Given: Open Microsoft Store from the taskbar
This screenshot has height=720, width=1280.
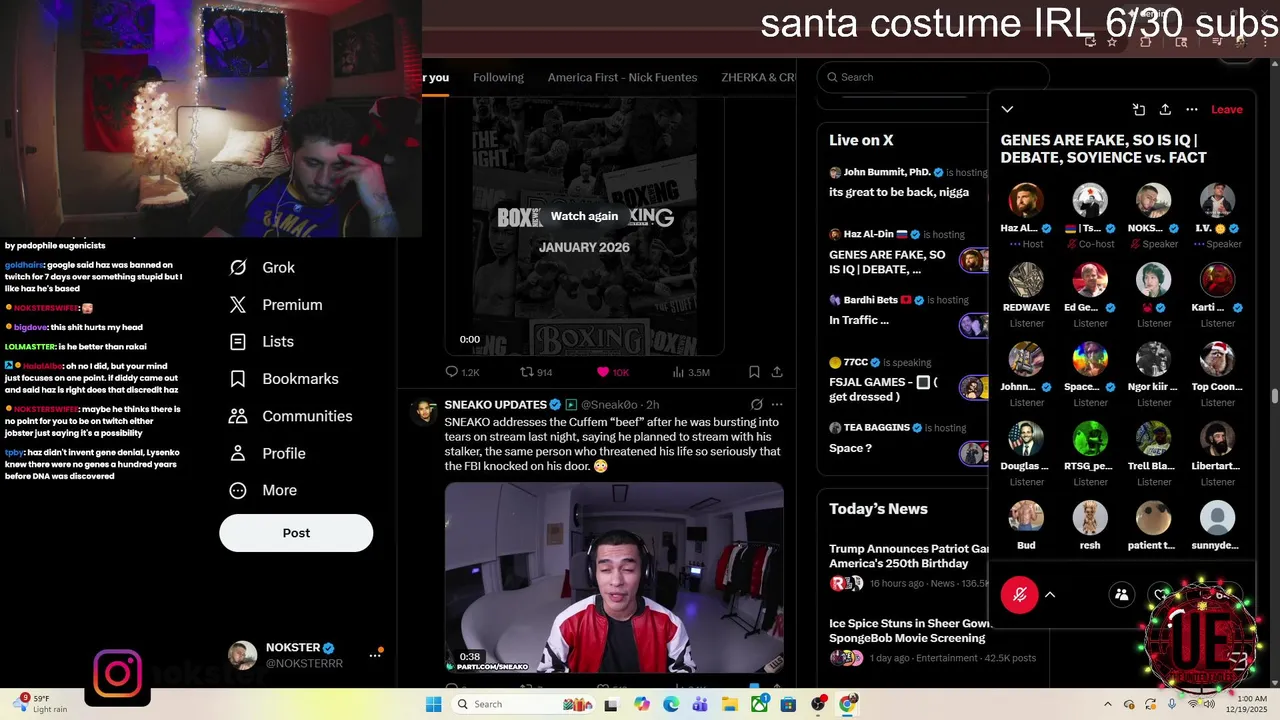Looking at the screenshot, I should point(789,705).
